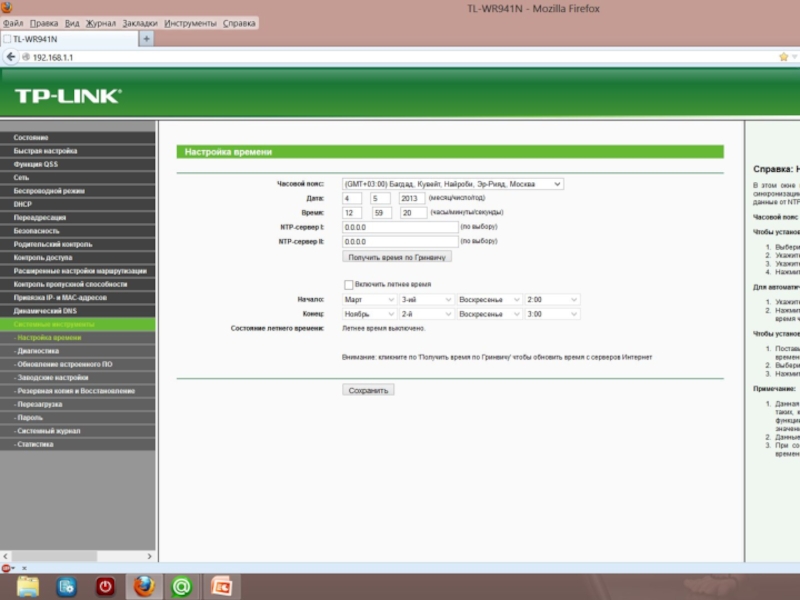This screenshot has height=600, width=800.
Task: Open a new tab with plus button
Action: (146, 39)
